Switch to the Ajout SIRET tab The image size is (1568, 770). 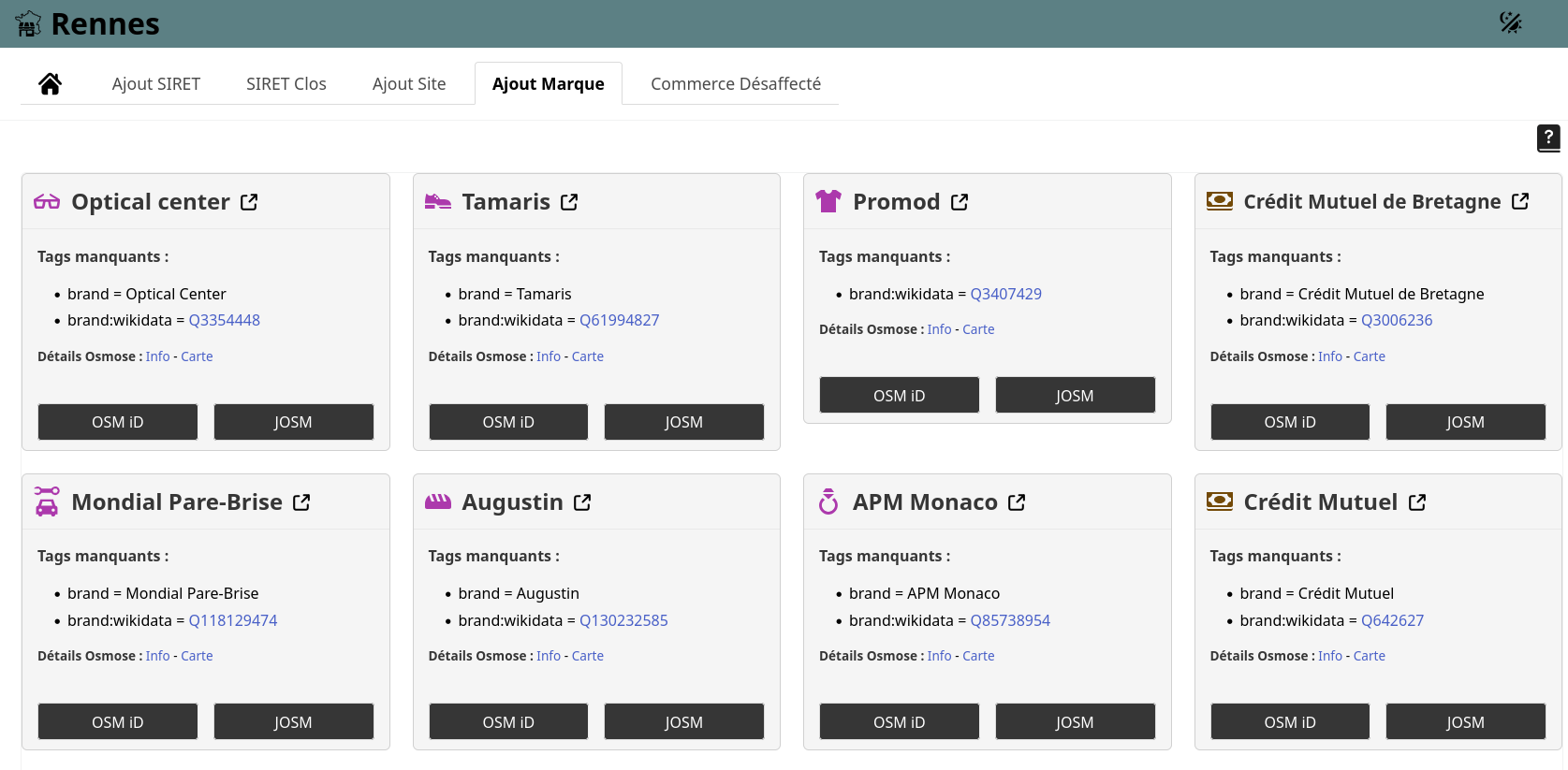tap(156, 84)
